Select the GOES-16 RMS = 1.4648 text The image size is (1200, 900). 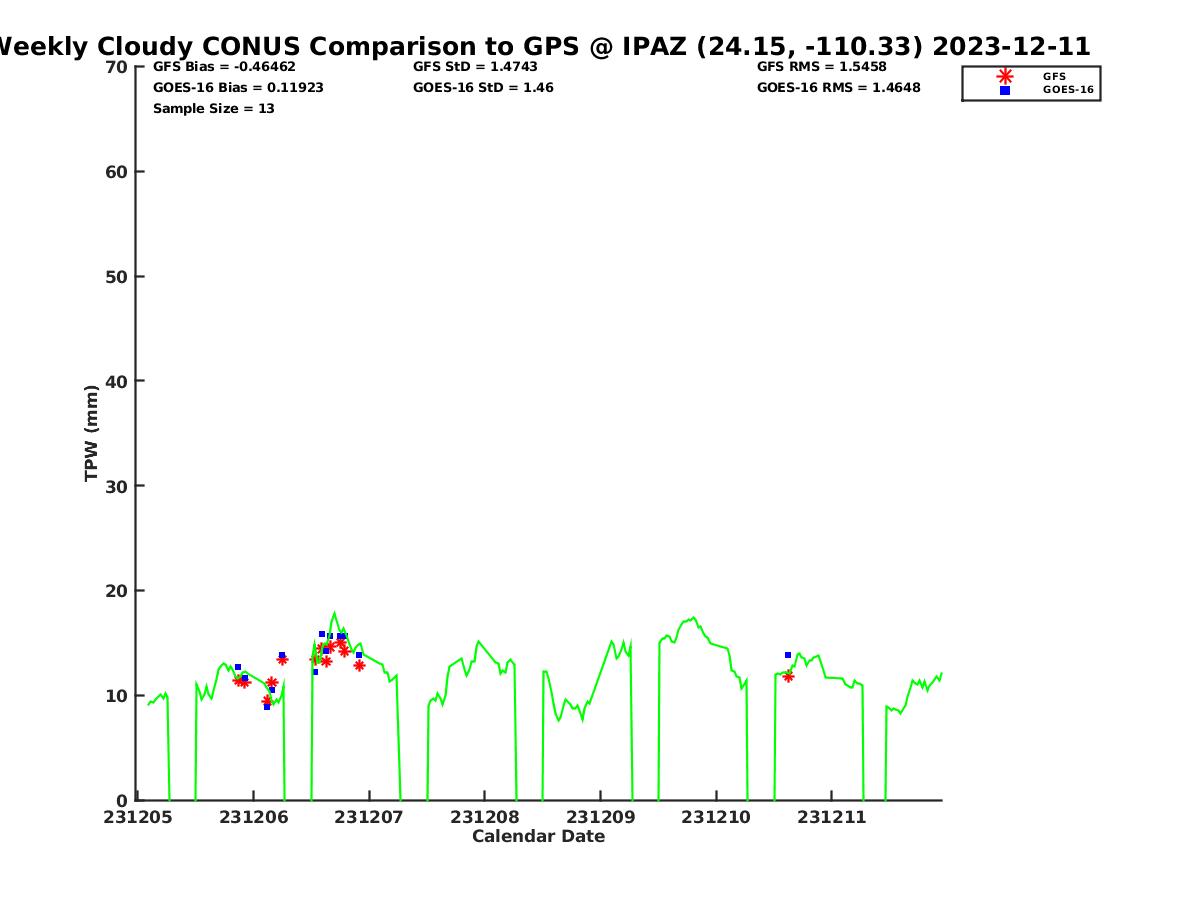[838, 88]
